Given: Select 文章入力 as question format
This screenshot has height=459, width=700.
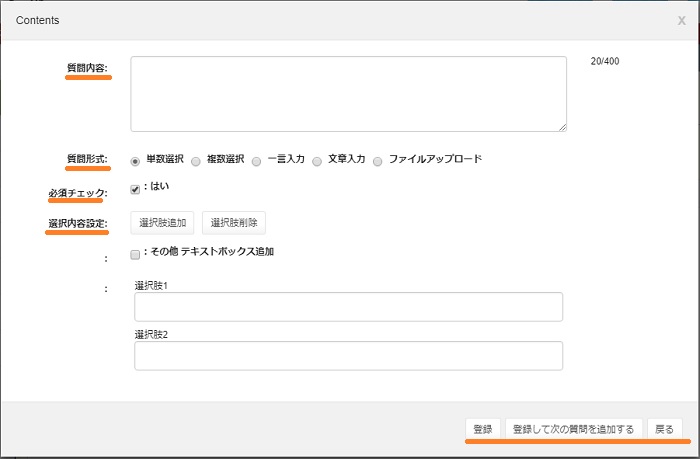Looking at the screenshot, I should (317, 160).
